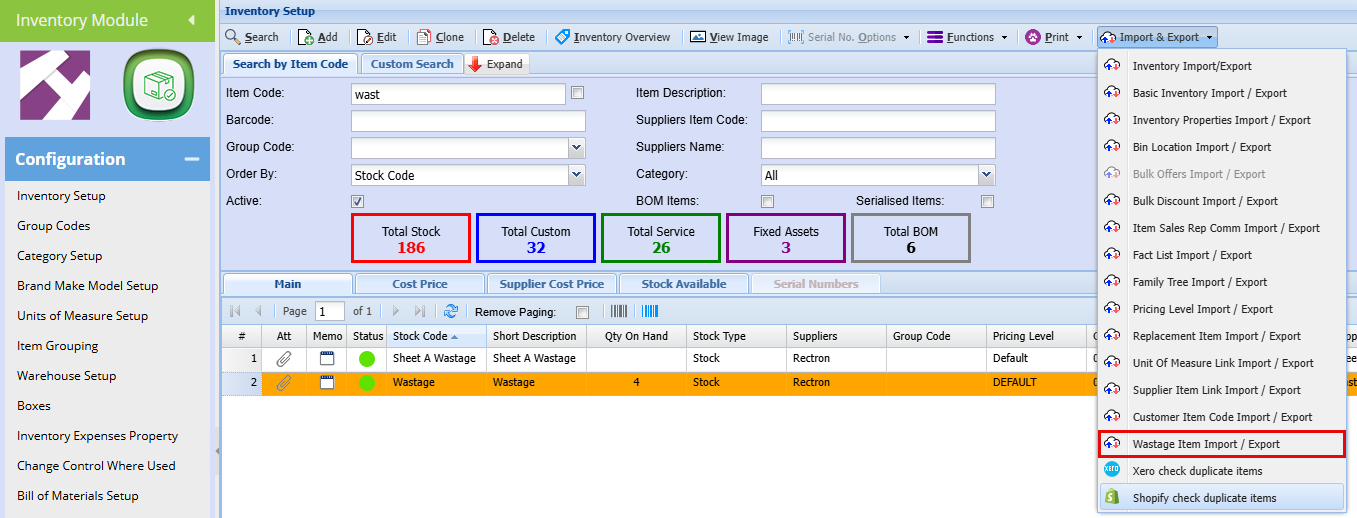Open Units of Measure Setup in sidebar
1357x518 pixels.
82,316
